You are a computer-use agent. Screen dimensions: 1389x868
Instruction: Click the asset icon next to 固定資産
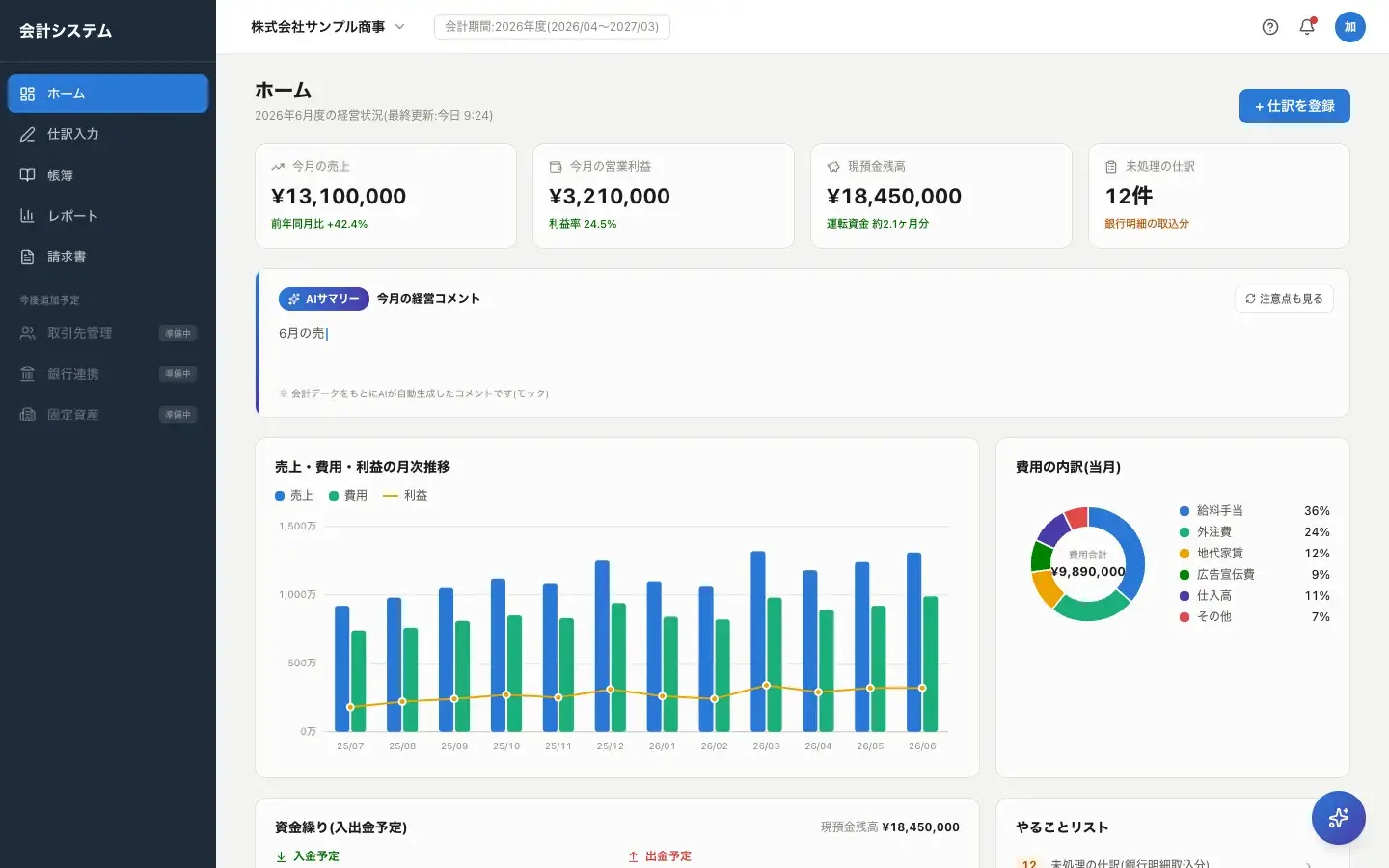27,415
